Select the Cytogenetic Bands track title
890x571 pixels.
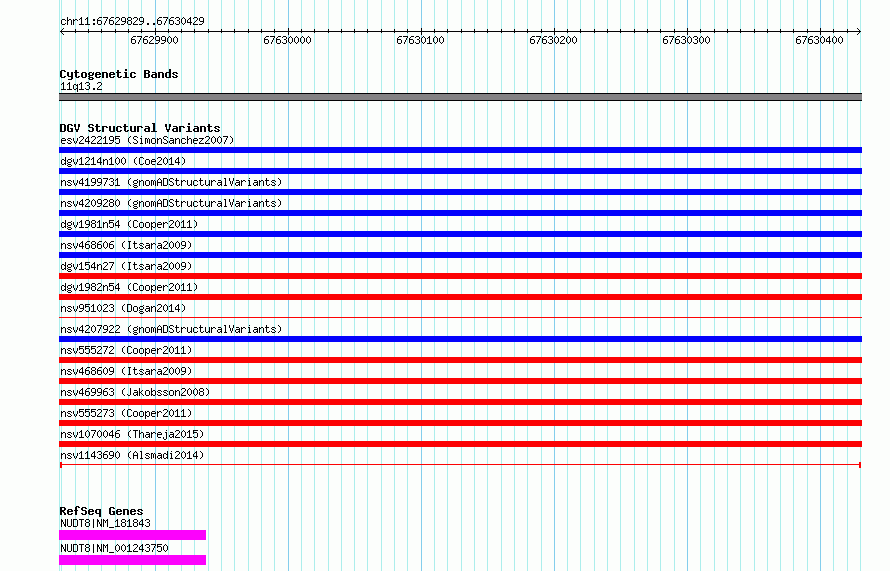119,74
